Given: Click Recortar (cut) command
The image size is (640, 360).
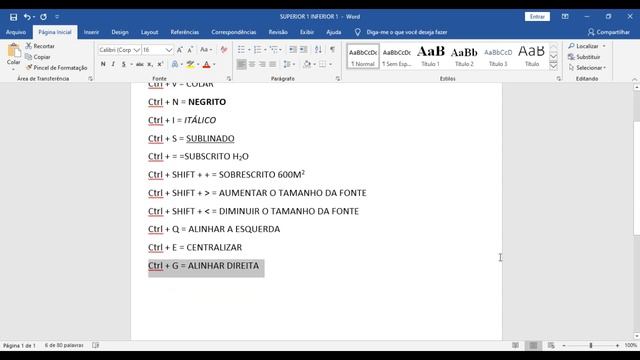Looking at the screenshot, I should pos(40,46).
